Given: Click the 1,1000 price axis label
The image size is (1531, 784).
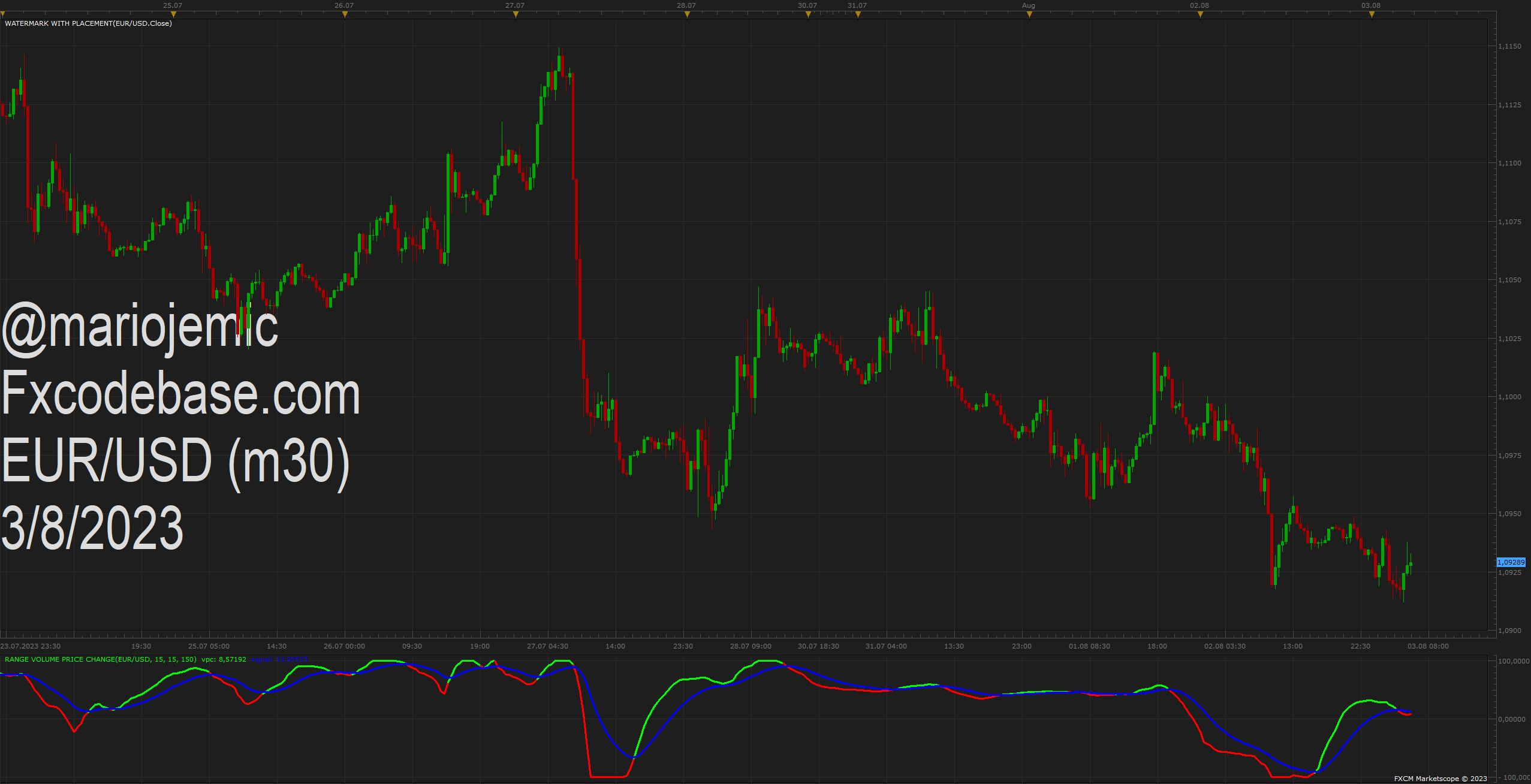Looking at the screenshot, I should pos(1509,397).
